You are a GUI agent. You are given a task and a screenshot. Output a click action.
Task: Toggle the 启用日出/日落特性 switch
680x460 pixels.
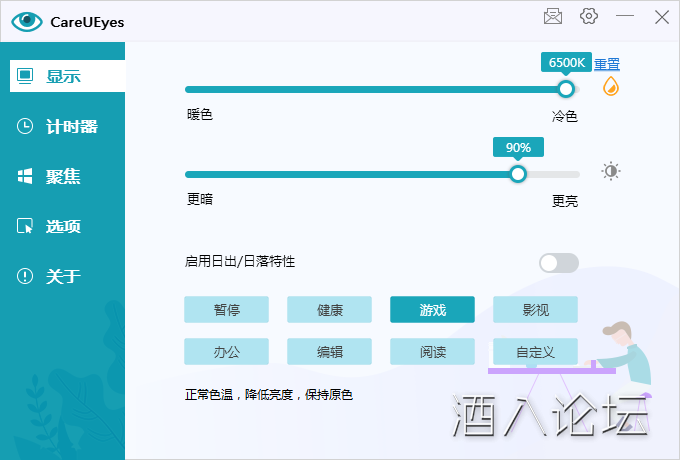[558, 262]
